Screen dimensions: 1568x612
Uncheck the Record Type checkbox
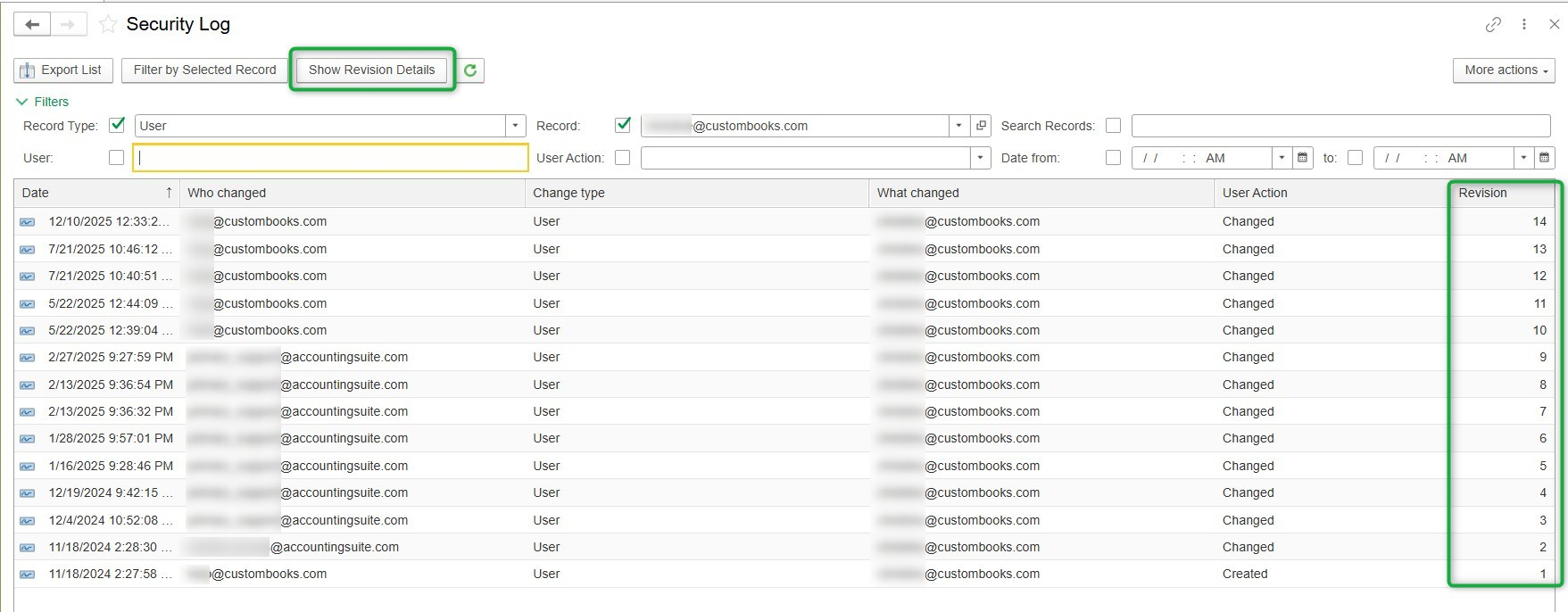[x=117, y=125]
